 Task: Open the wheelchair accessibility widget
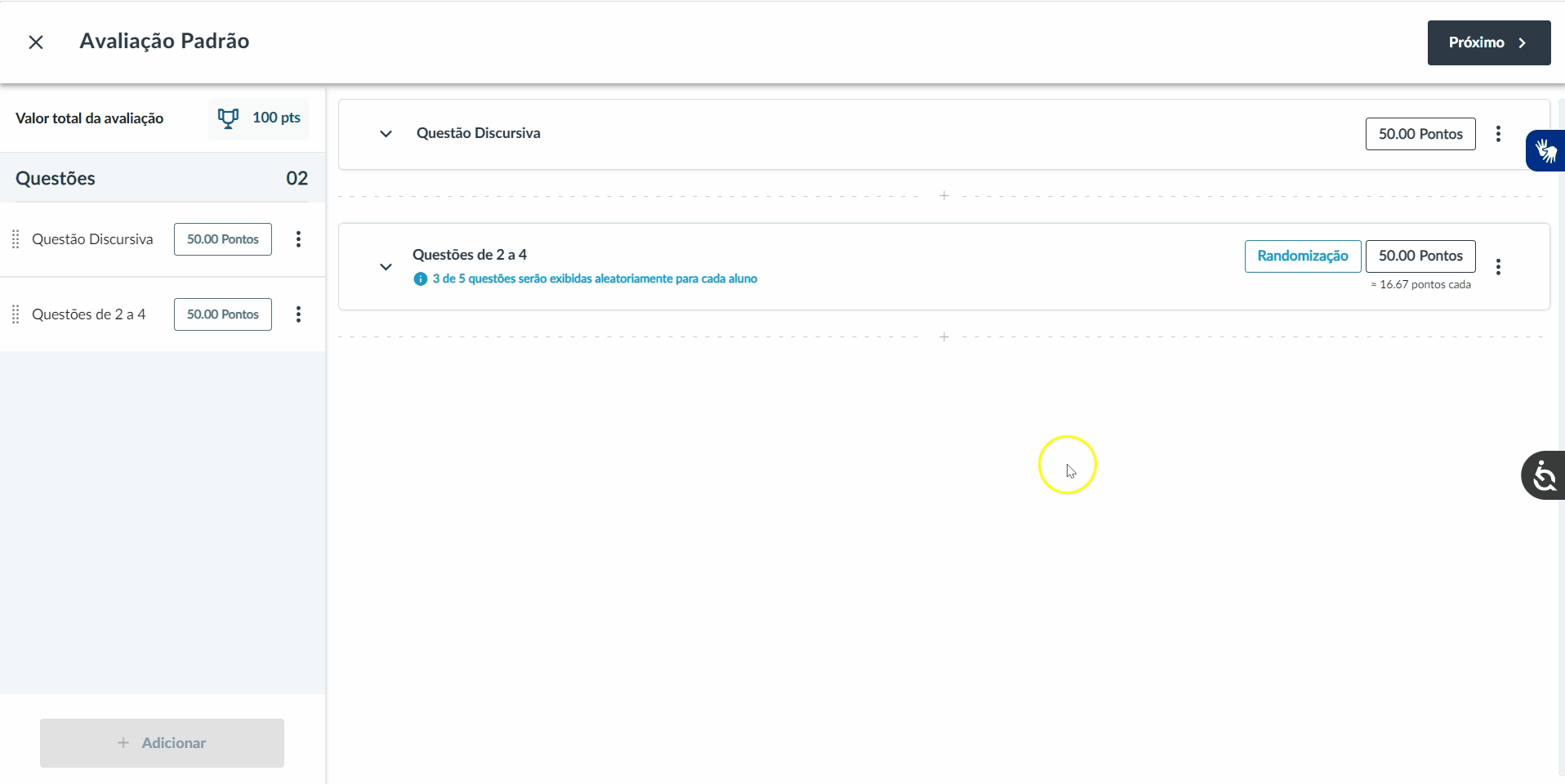[1543, 474]
